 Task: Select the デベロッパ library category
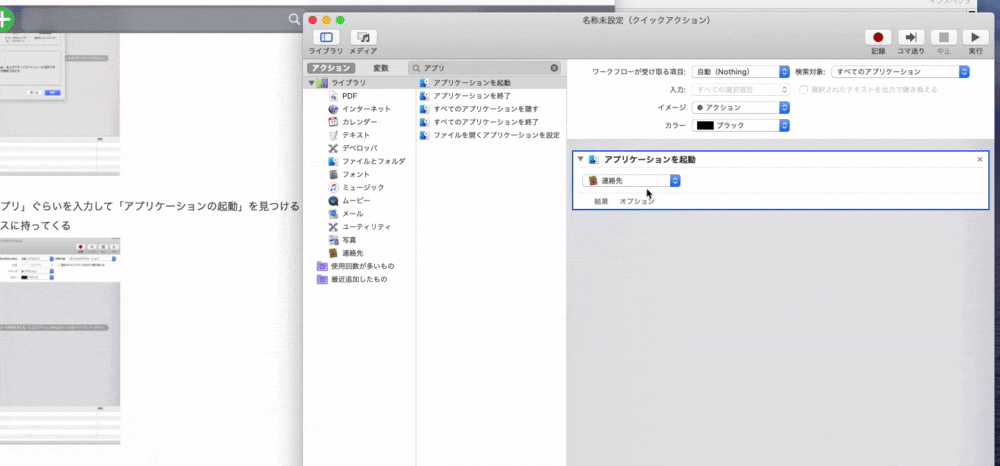(352, 148)
